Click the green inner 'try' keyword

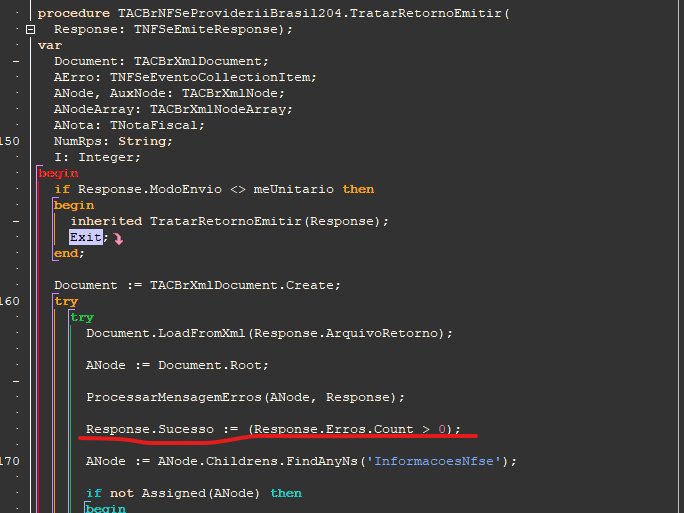82,318
